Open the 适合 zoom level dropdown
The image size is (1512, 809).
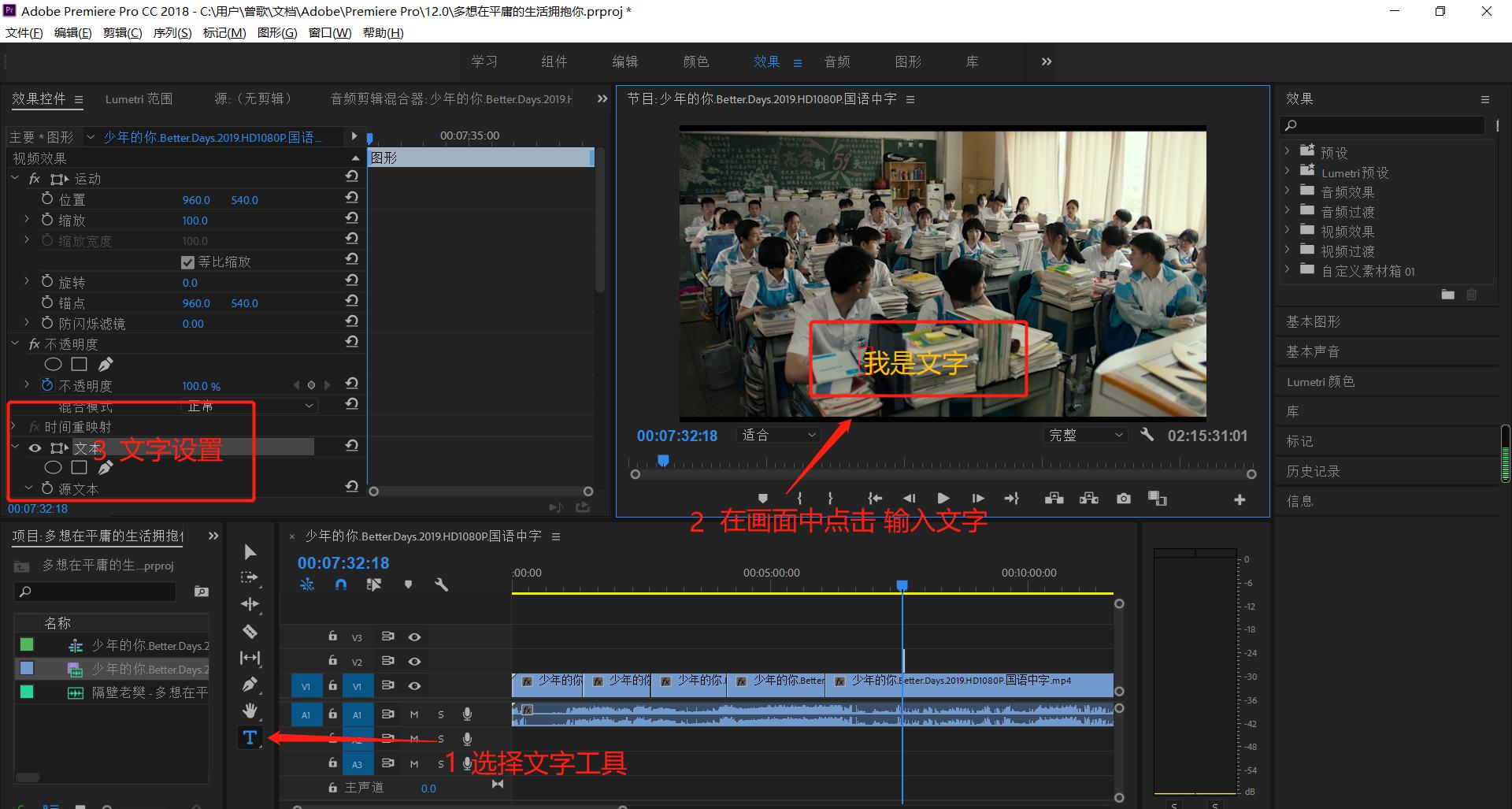(x=778, y=435)
